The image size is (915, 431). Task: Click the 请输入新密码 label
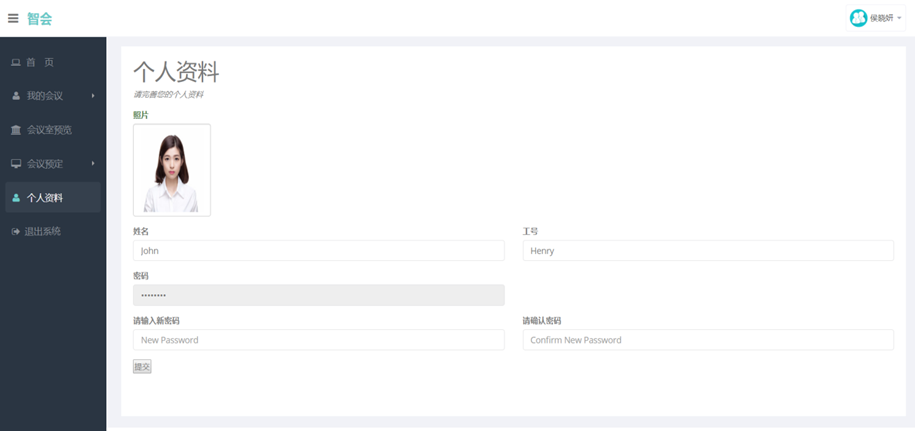point(156,321)
